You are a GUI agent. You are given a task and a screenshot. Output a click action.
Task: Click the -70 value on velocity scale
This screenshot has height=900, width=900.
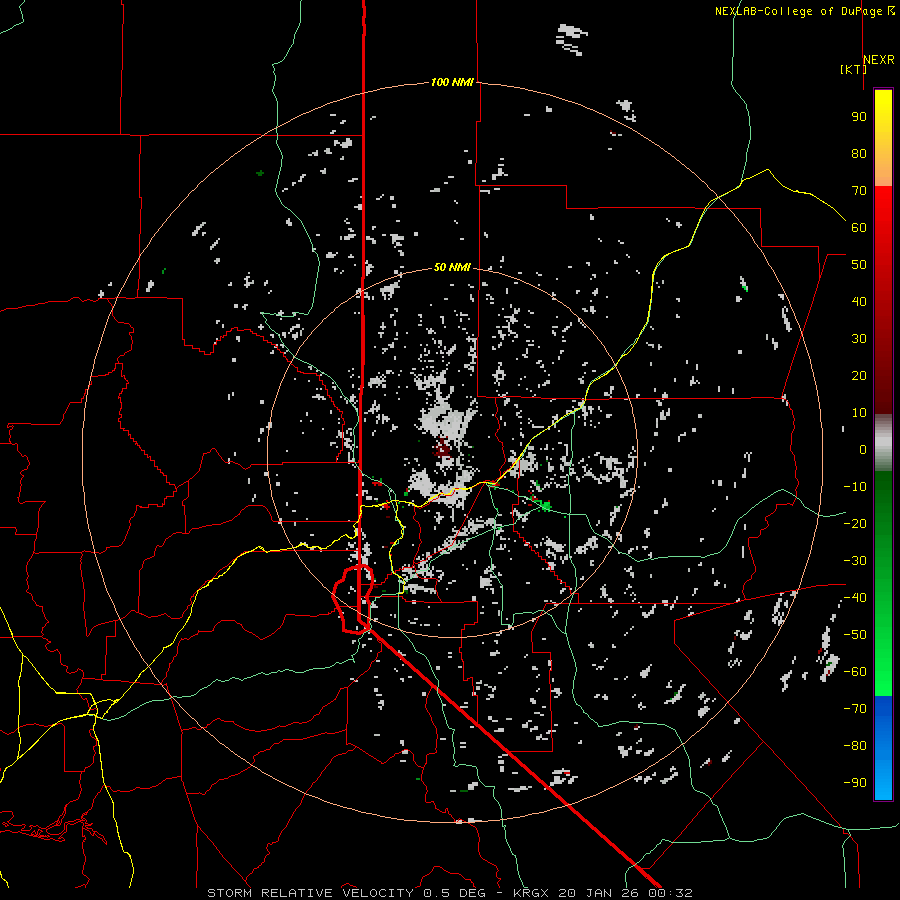[855, 709]
